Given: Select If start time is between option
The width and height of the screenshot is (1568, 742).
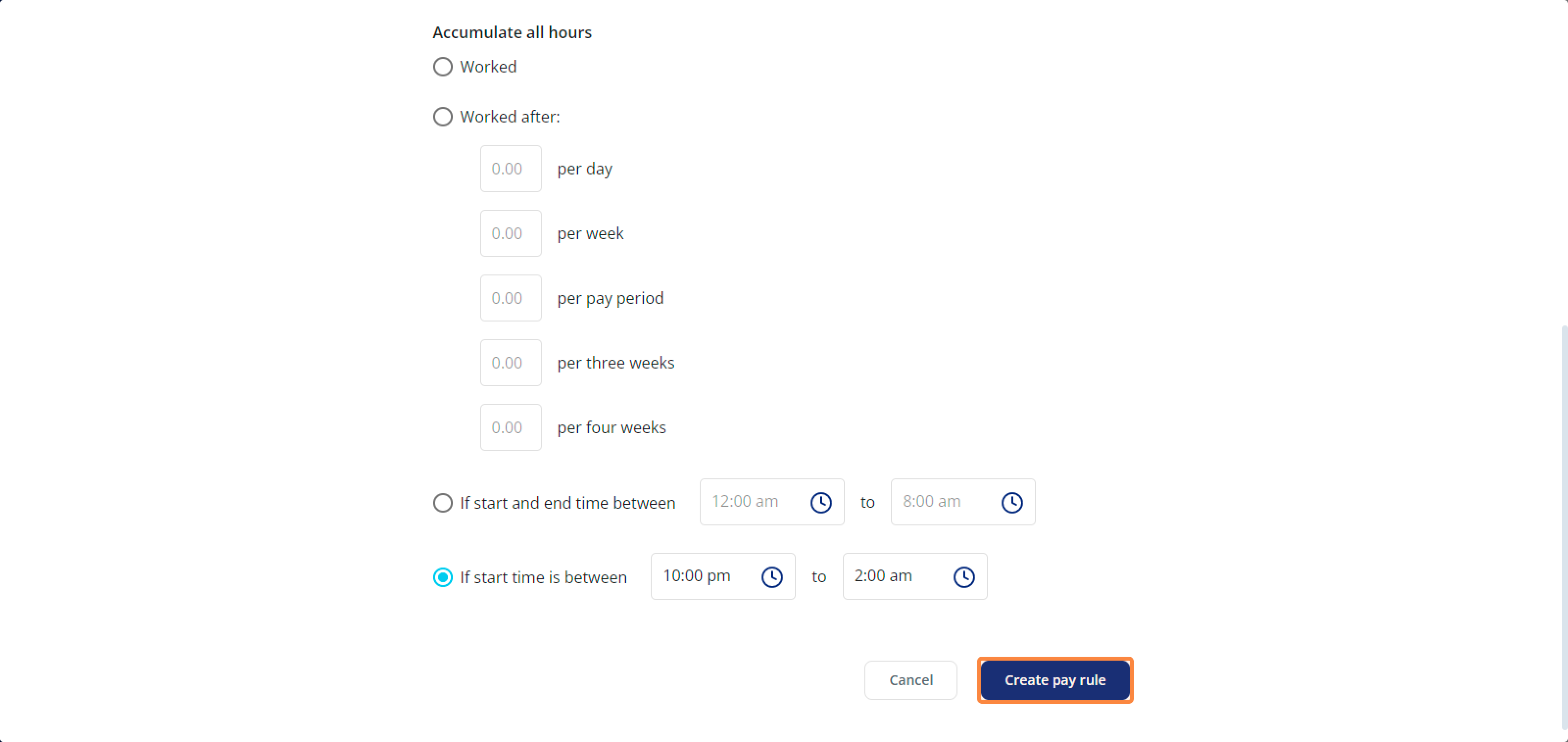Looking at the screenshot, I should pyautogui.click(x=442, y=577).
